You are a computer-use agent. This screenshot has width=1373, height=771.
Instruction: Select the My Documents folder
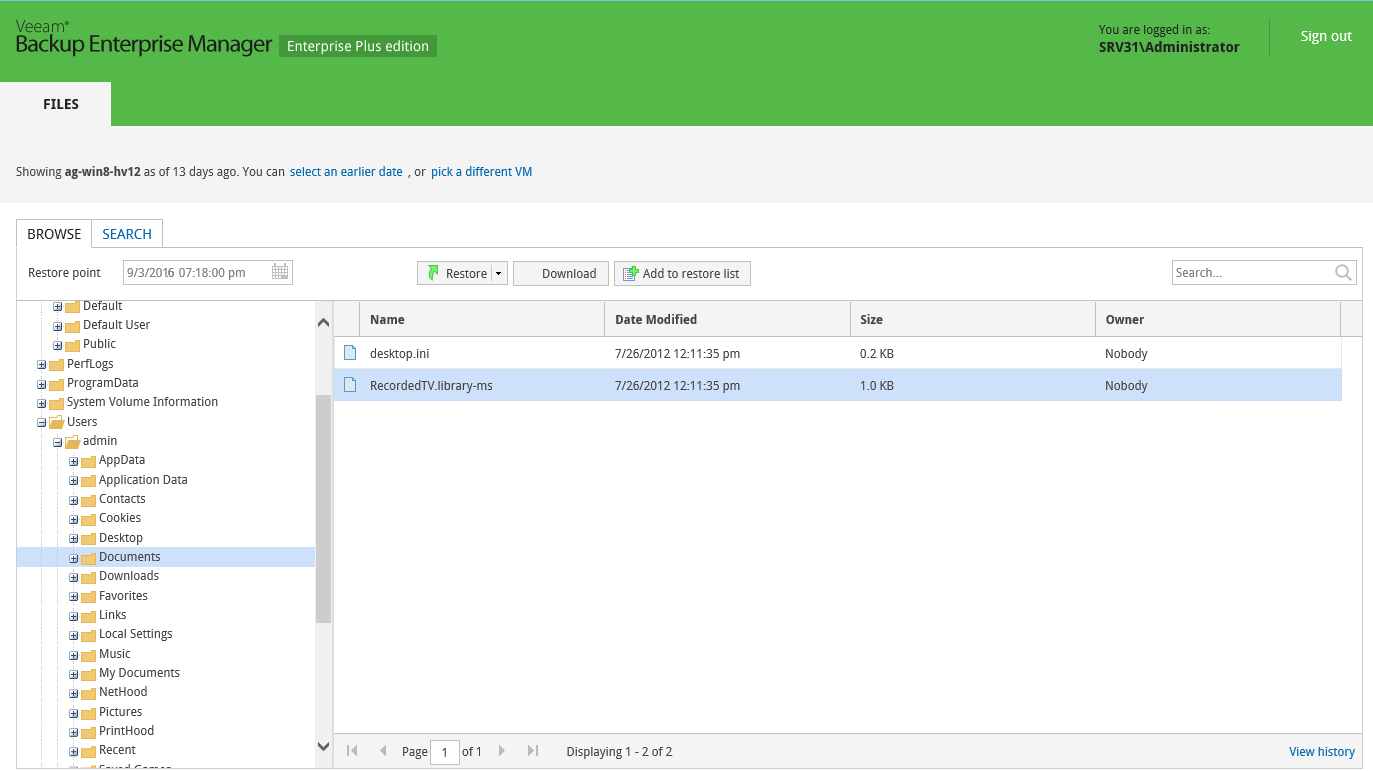tap(139, 673)
